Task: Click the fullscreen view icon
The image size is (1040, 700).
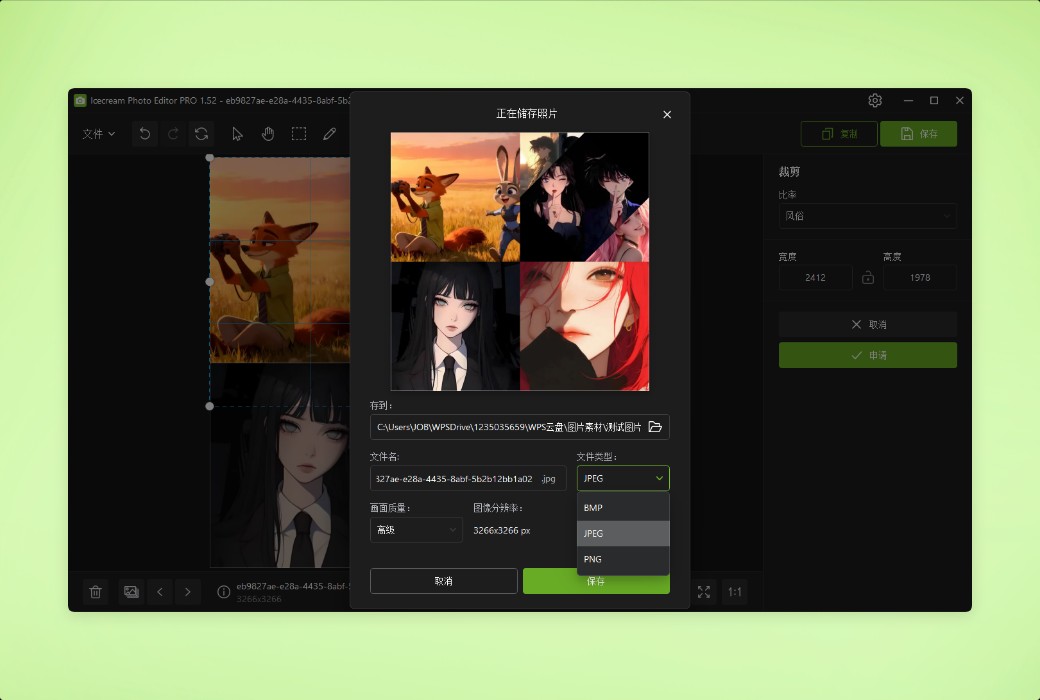Action: [703, 592]
